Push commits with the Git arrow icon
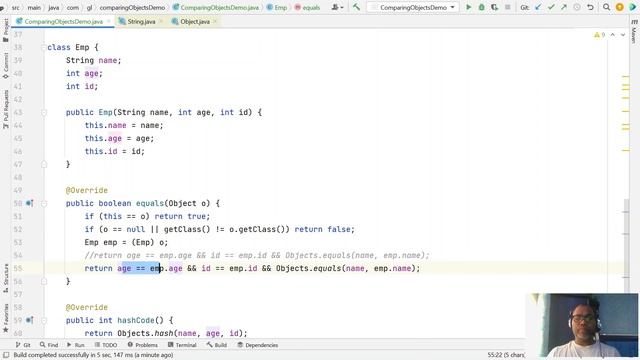Image resolution: width=640 pixels, height=360 pixels. 564,7
